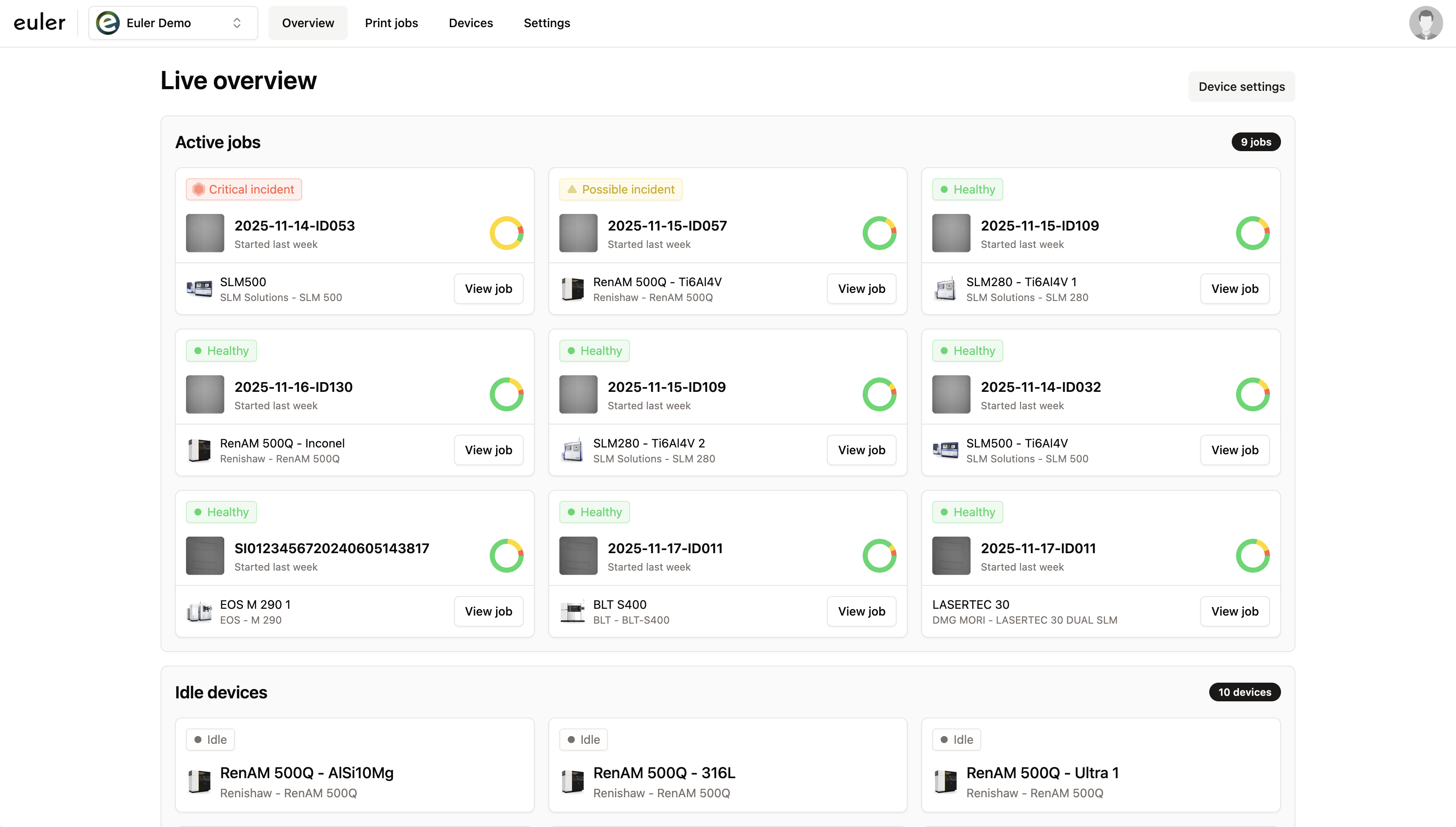Click the BLT S400 printer icon
Viewport: 1456px width, 827px height.
pos(573,611)
